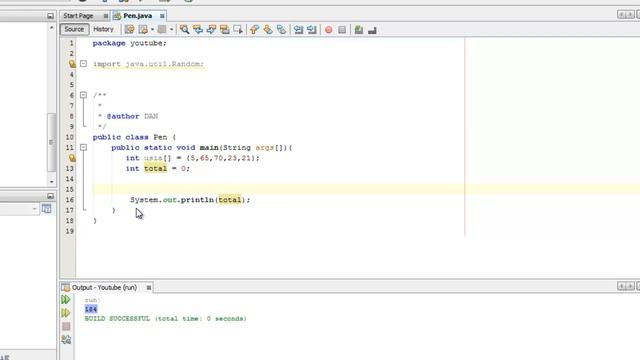Click the lightbulb hint on the import line
This screenshot has width=640, height=360.
point(72,64)
